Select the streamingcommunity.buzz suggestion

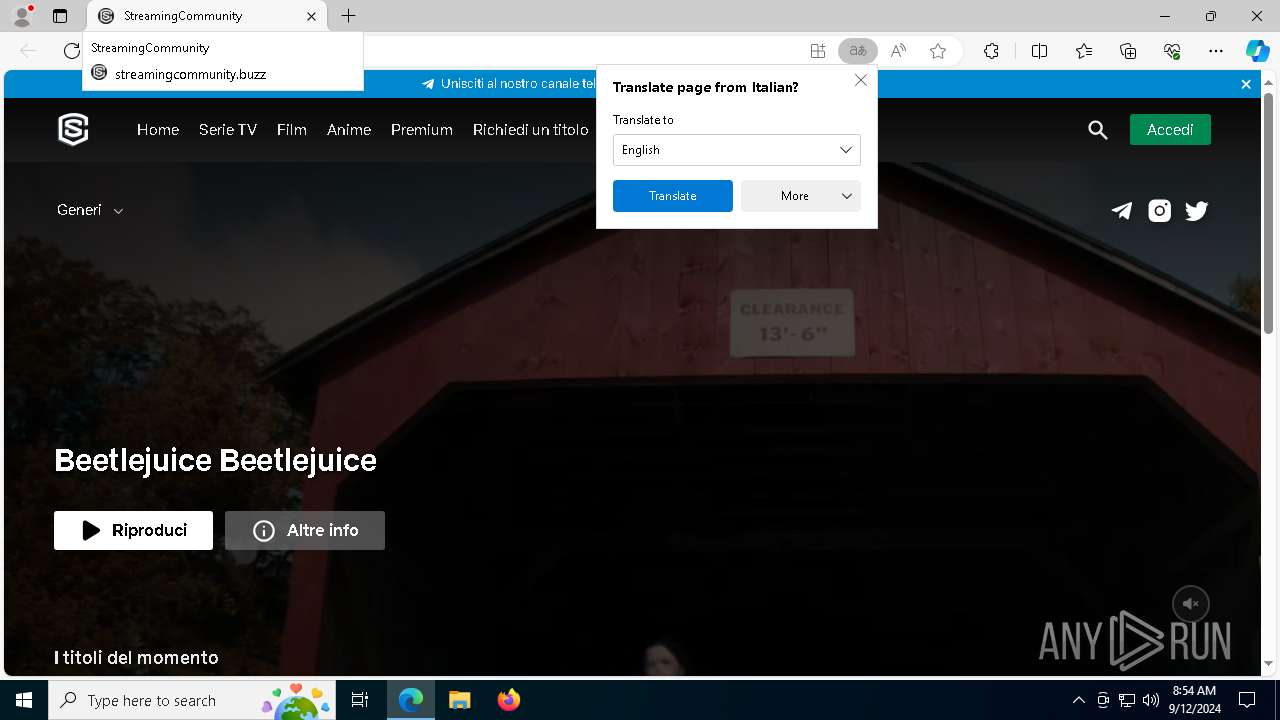[223, 74]
